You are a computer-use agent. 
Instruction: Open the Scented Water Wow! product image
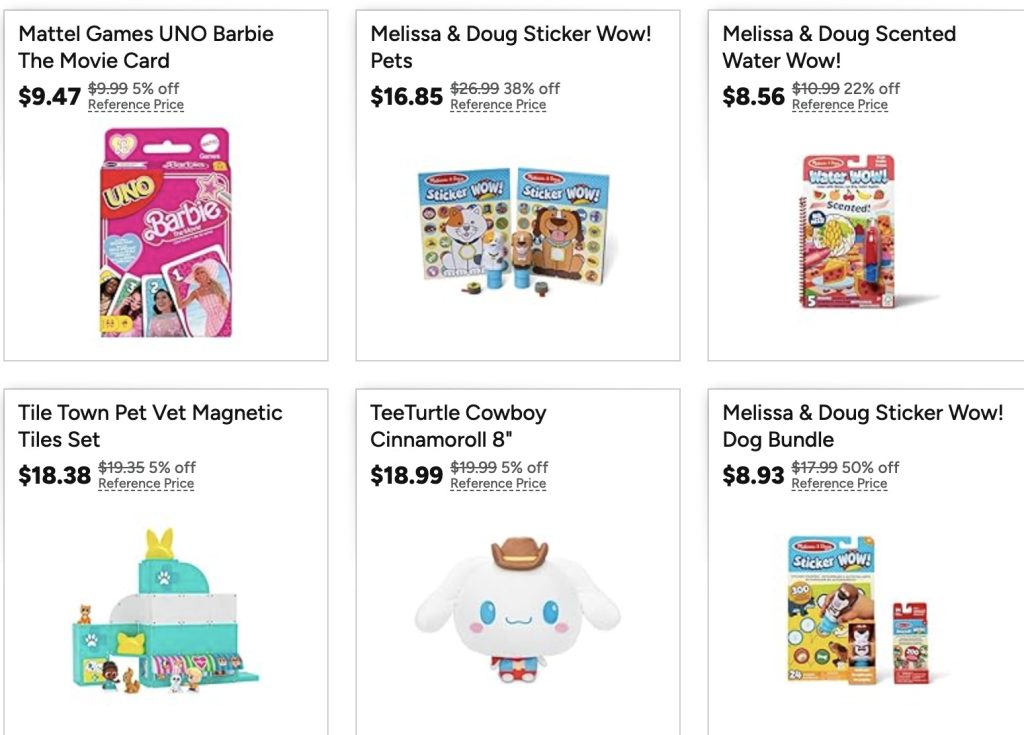coord(849,232)
